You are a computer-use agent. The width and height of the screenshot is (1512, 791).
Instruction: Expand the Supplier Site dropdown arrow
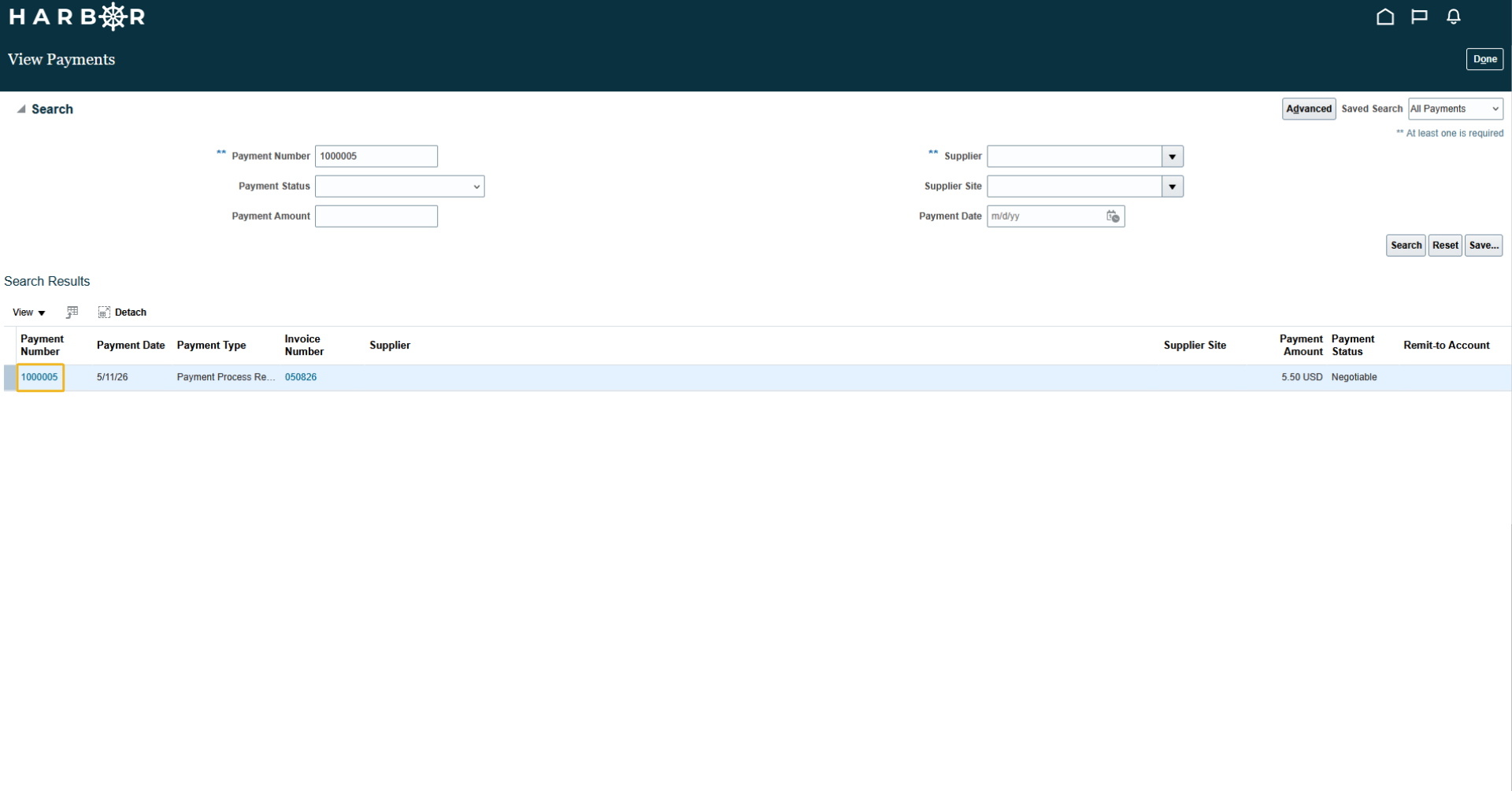[1173, 187]
